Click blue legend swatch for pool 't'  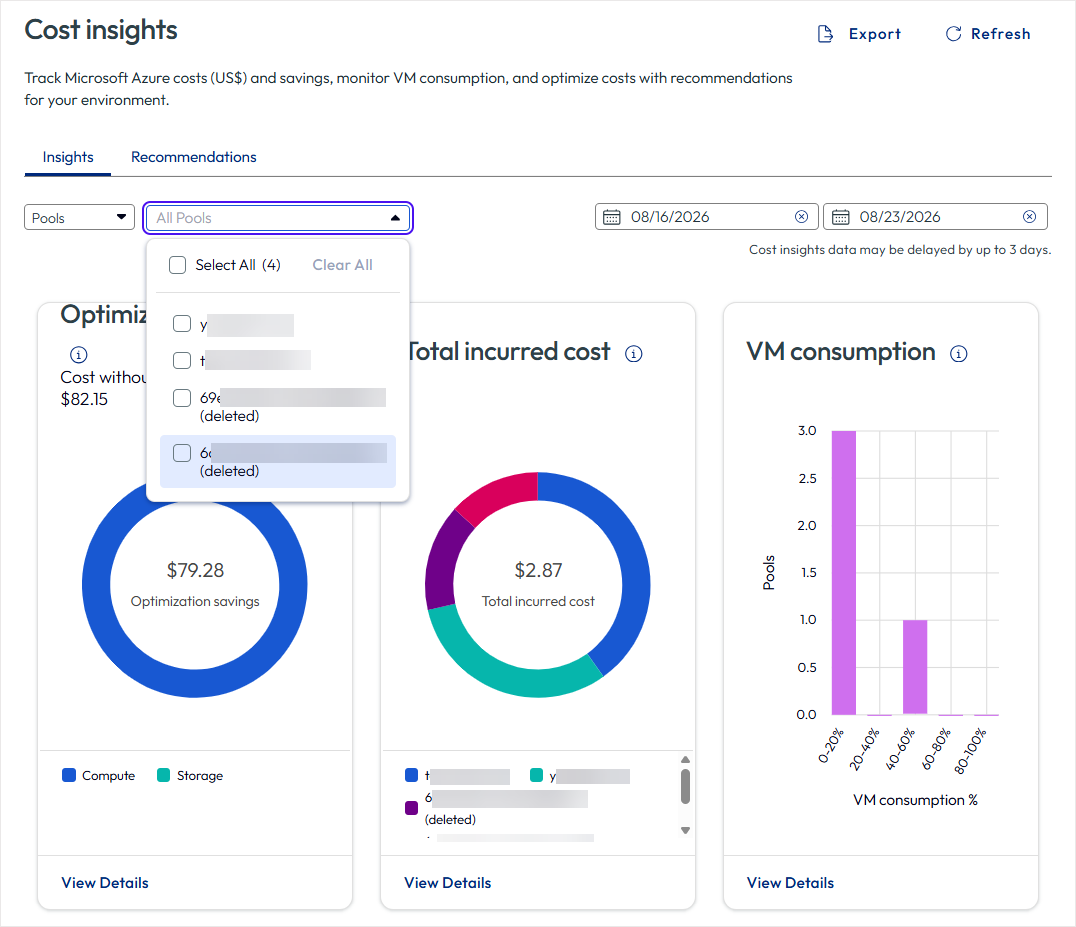click(x=412, y=775)
